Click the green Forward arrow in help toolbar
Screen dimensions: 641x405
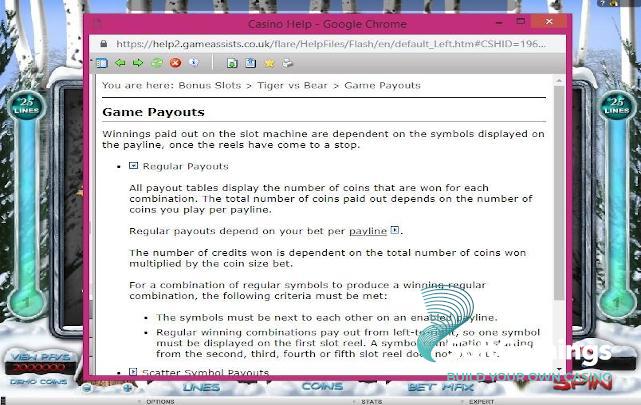click(x=137, y=63)
